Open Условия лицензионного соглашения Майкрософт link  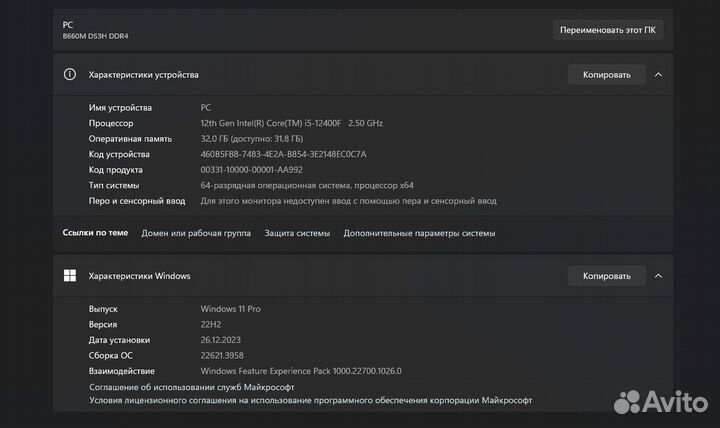point(310,400)
